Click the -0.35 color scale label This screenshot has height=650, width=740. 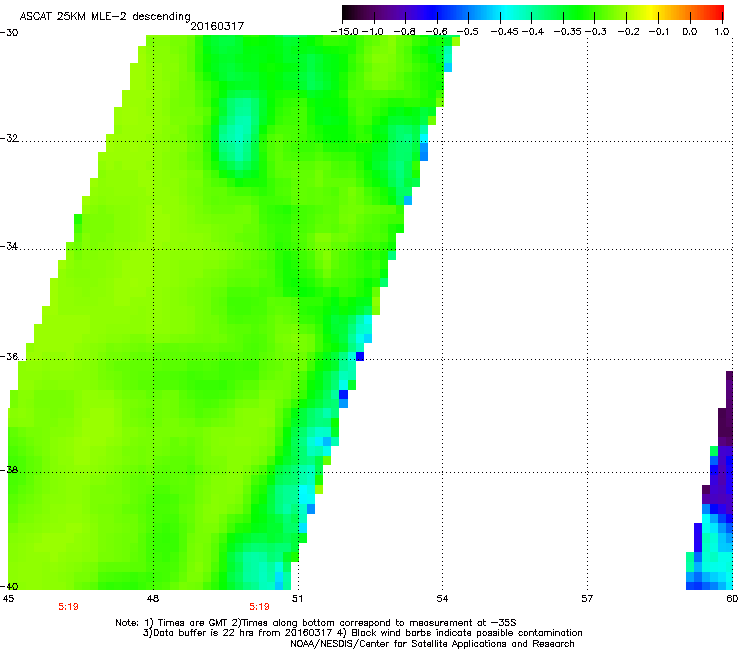point(568,32)
